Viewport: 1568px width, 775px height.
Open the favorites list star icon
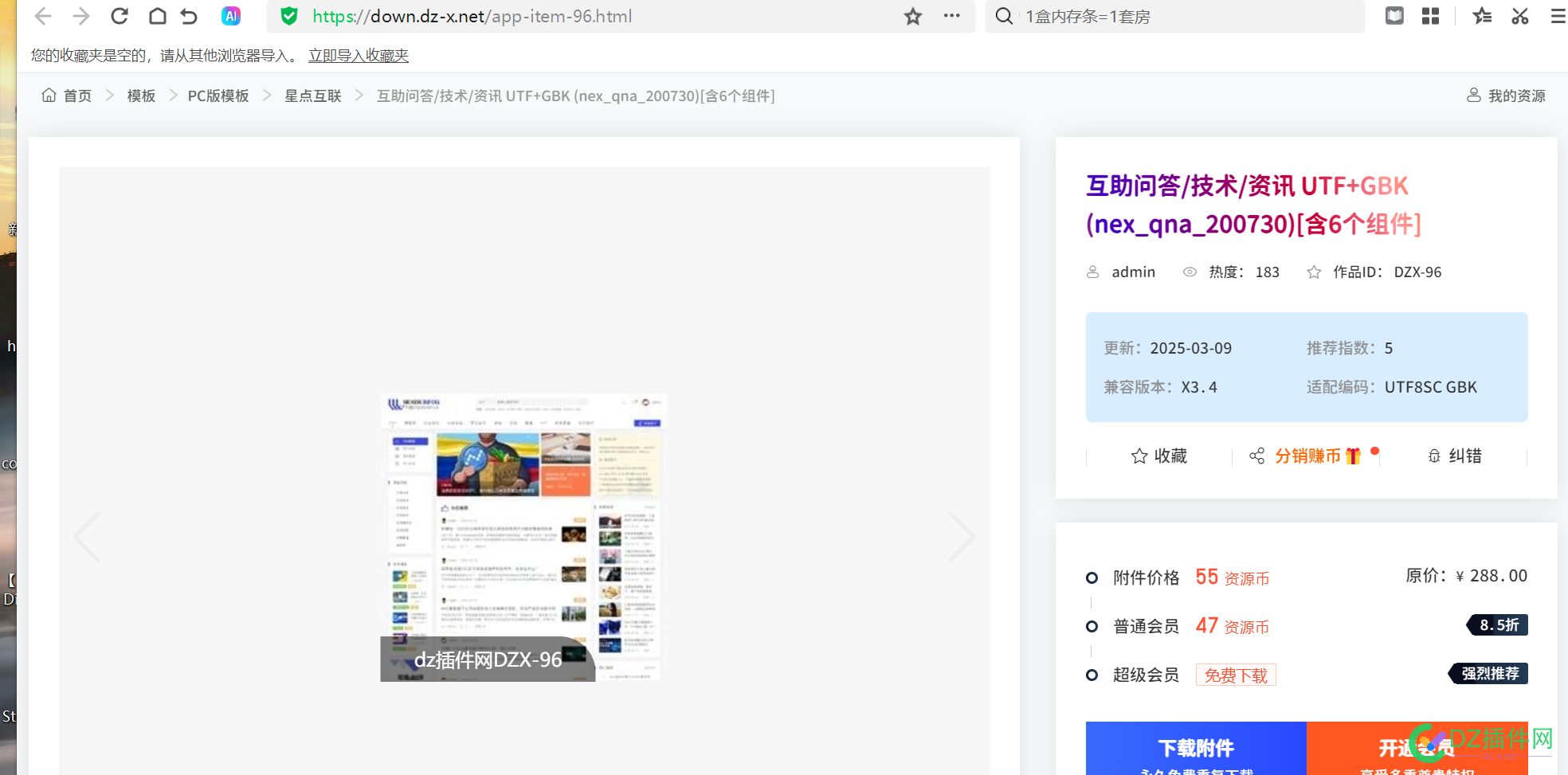1482,16
